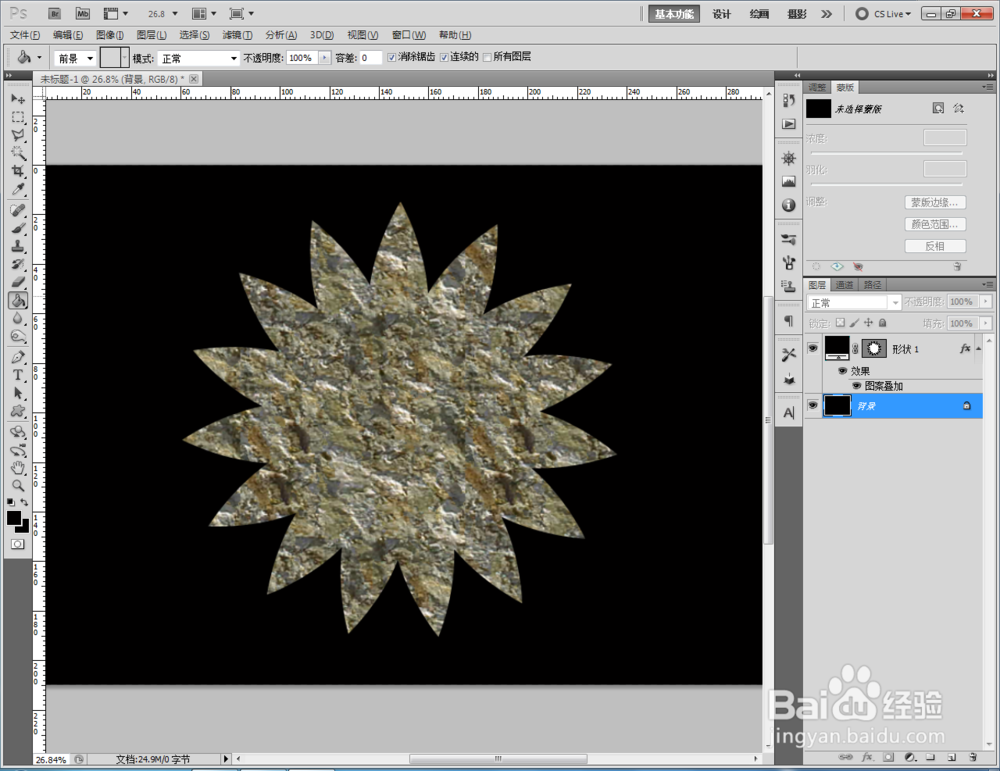Switch to the 设计 workspace
This screenshot has width=1000, height=771.
pyautogui.click(x=721, y=14)
